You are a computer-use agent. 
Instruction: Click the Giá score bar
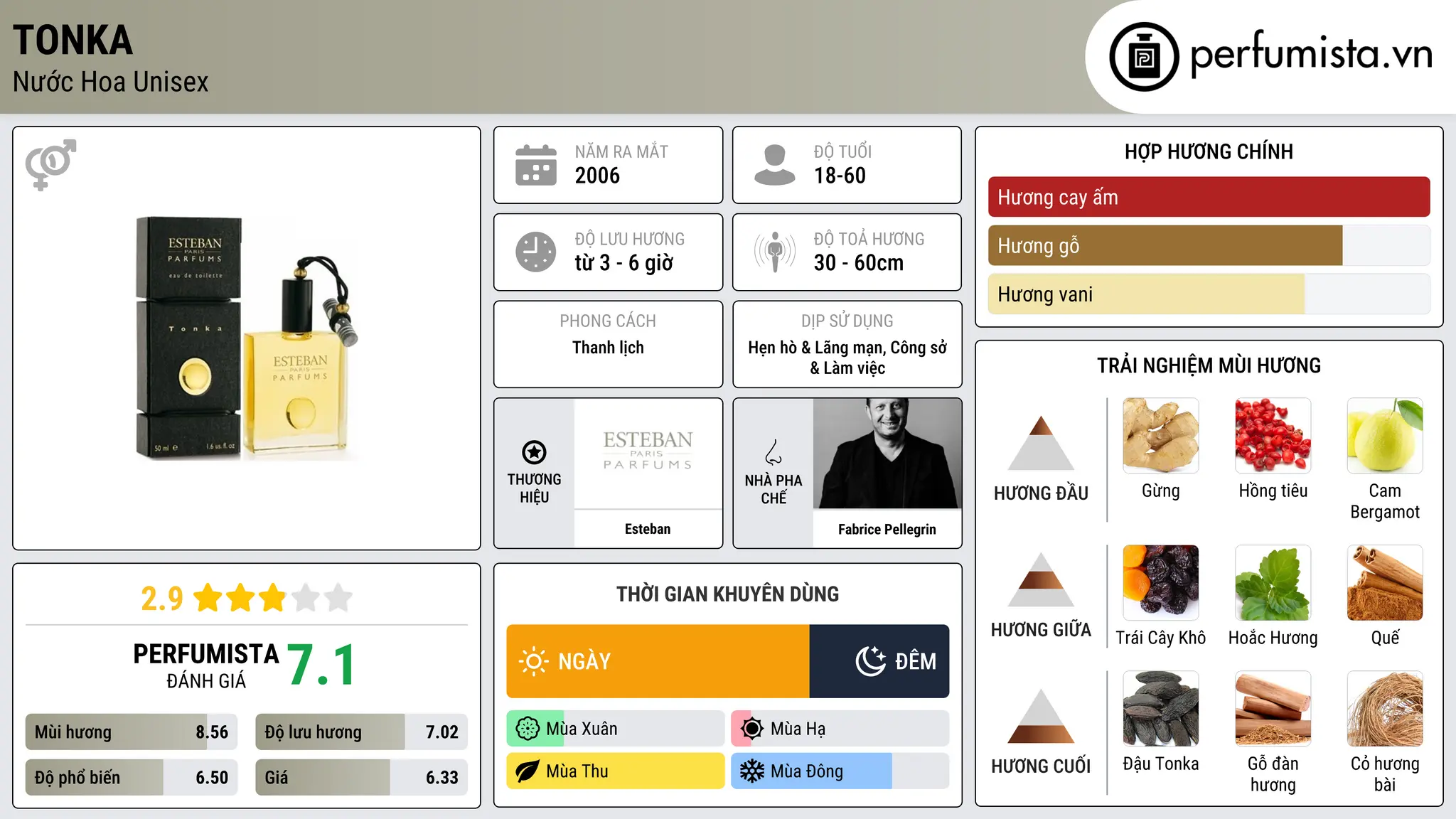point(361,777)
